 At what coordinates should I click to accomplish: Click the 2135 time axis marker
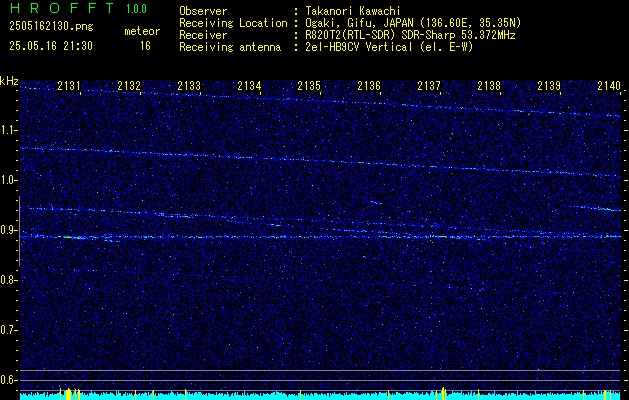(x=309, y=85)
